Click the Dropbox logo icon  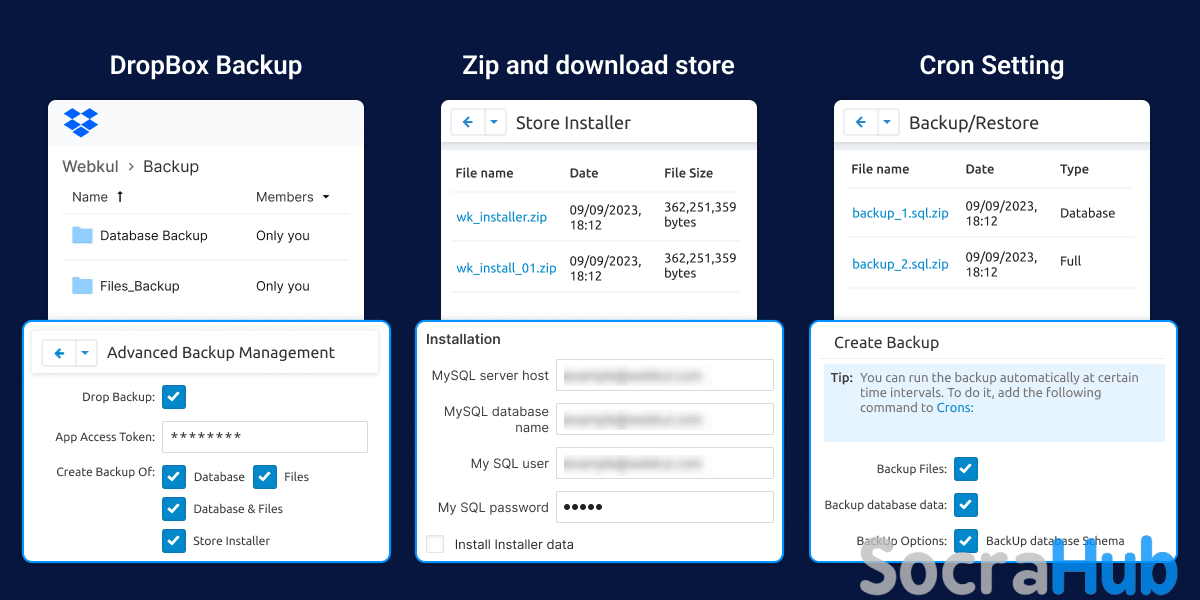click(x=81, y=122)
